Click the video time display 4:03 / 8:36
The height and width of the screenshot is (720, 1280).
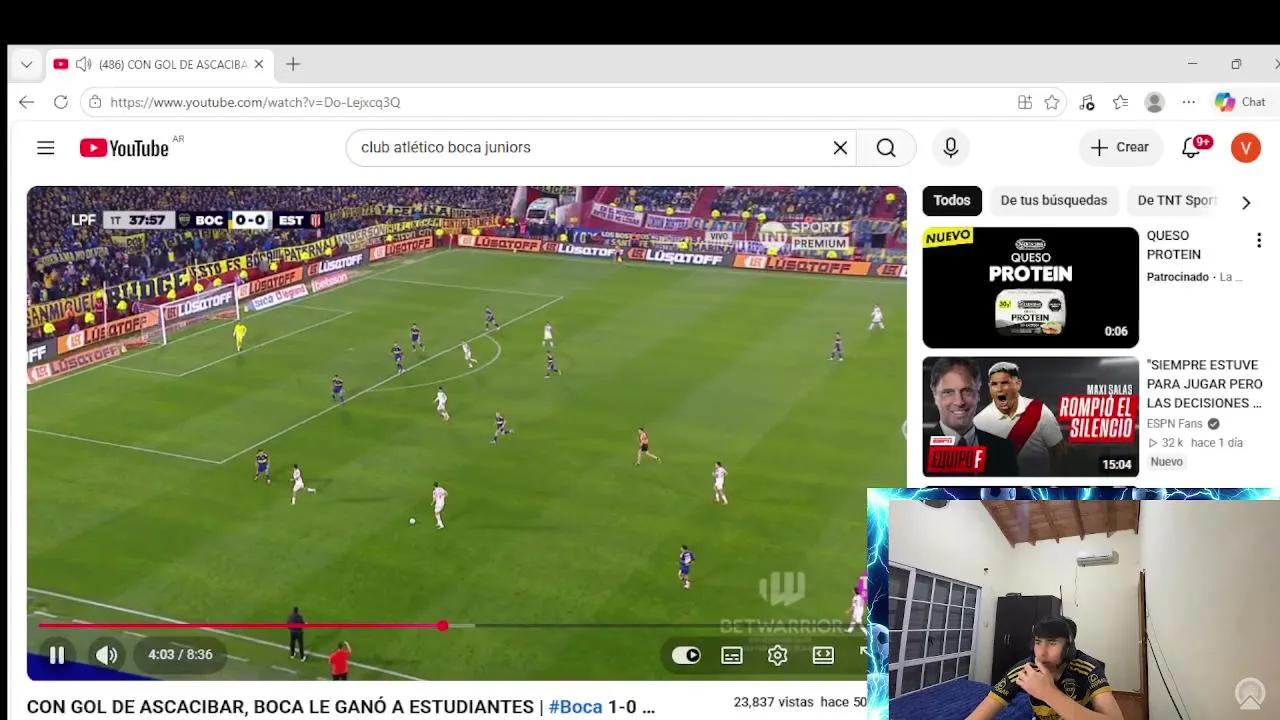coord(181,655)
